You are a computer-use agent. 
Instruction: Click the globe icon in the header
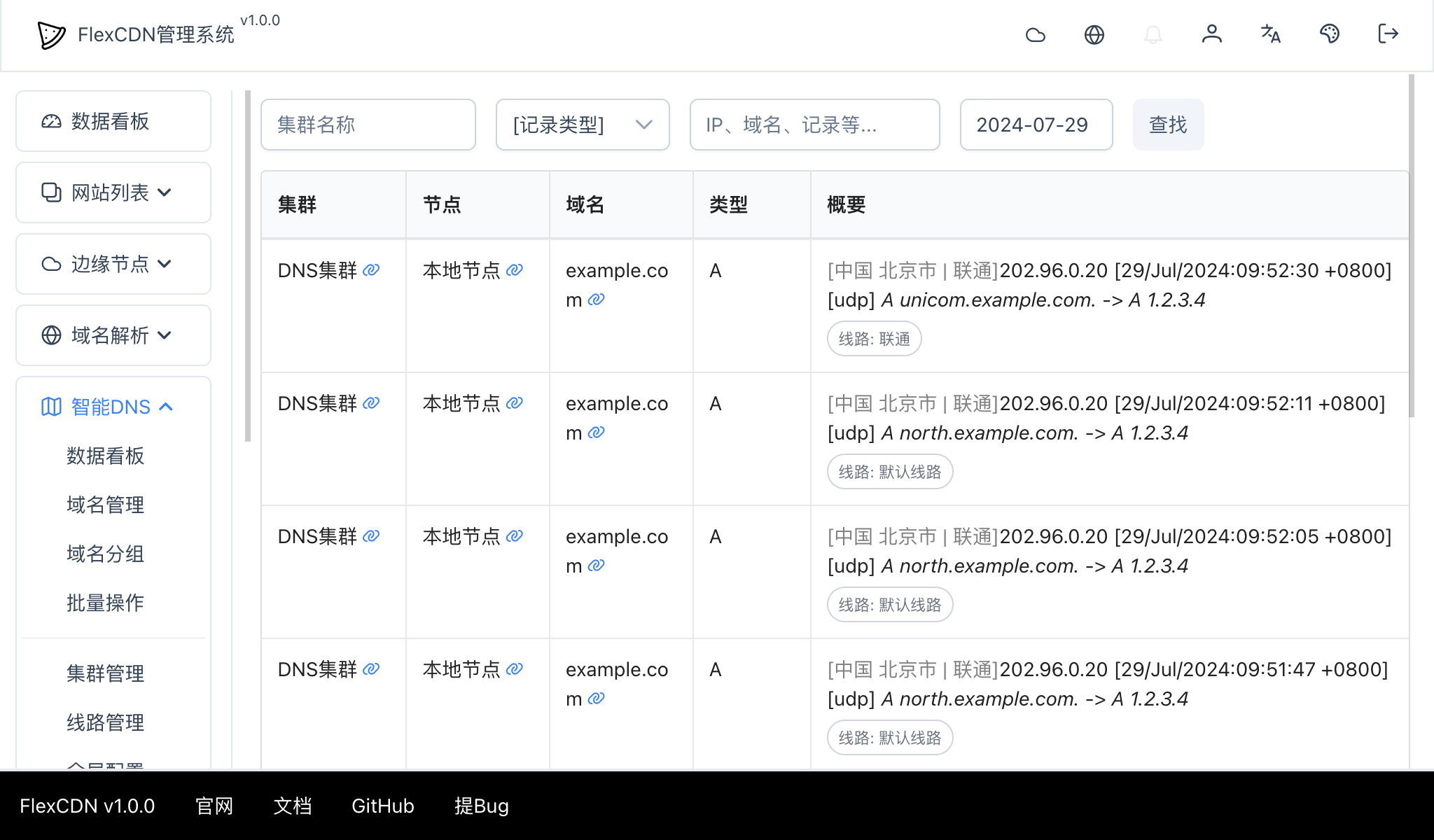1094,34
